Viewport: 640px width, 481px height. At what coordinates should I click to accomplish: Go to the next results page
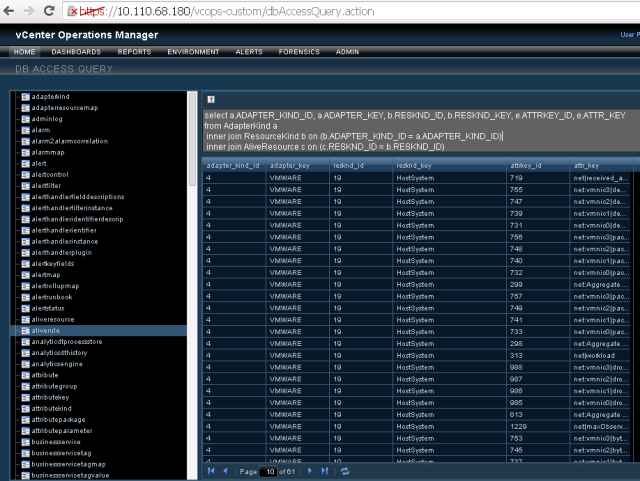[310, 470]
